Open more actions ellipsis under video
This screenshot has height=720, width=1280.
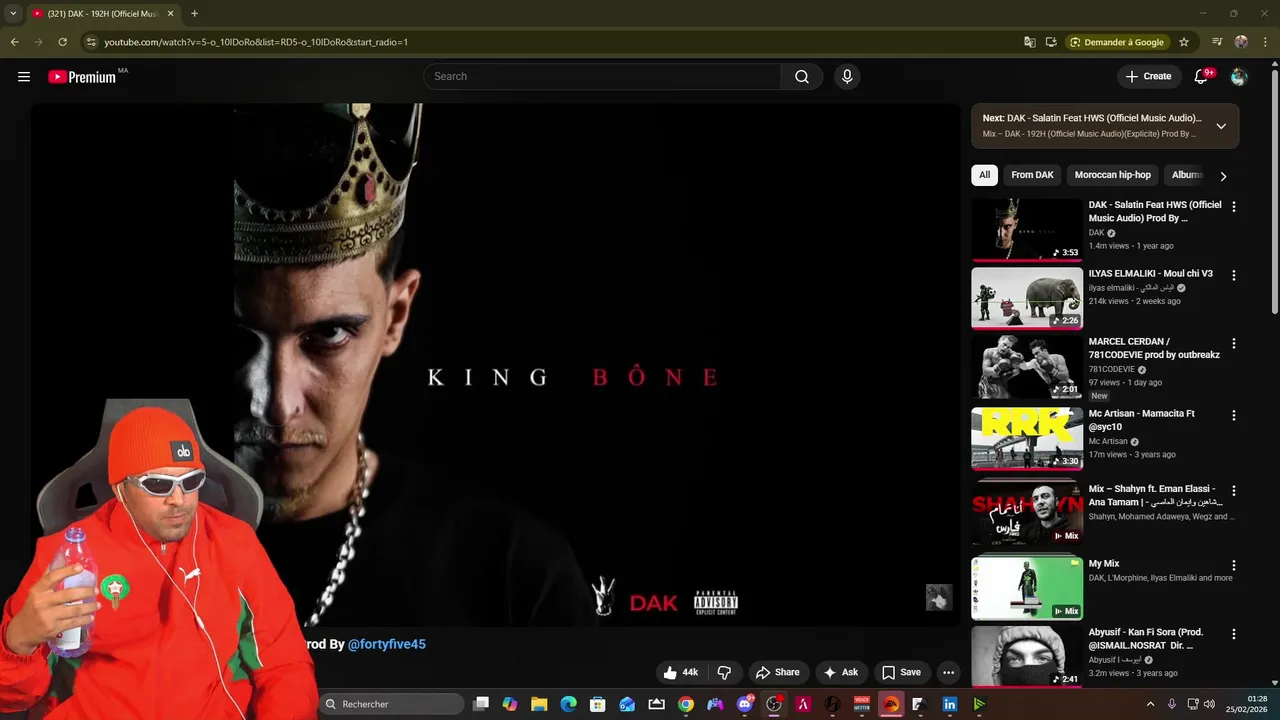tap(948, 672)
